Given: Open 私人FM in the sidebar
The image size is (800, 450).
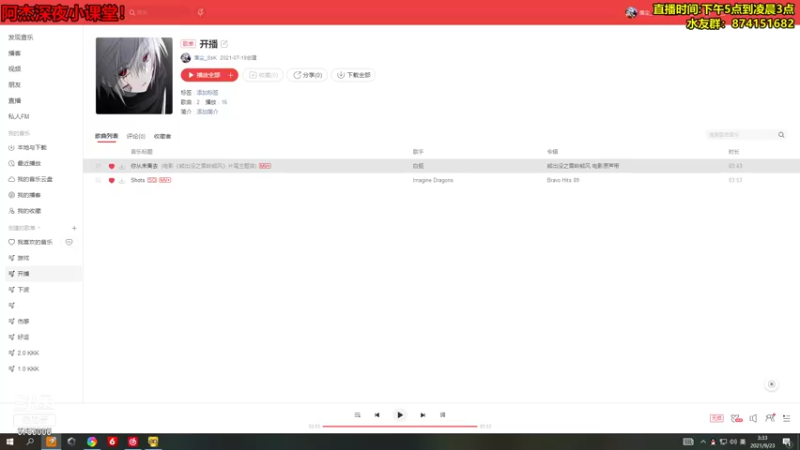Looking at the screenshot, I should click(18, 116).
